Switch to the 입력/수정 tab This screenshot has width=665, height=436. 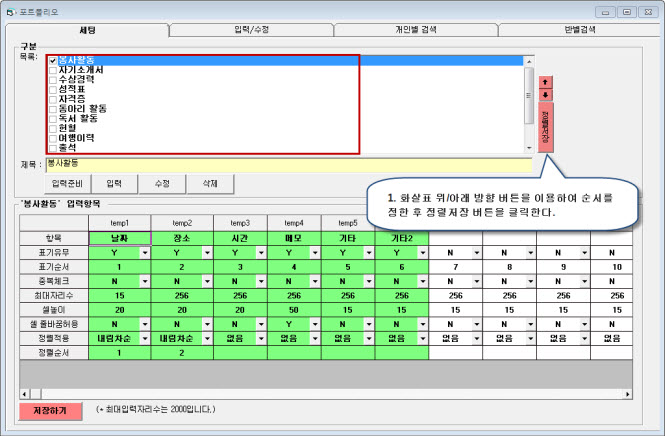(251, 30)
